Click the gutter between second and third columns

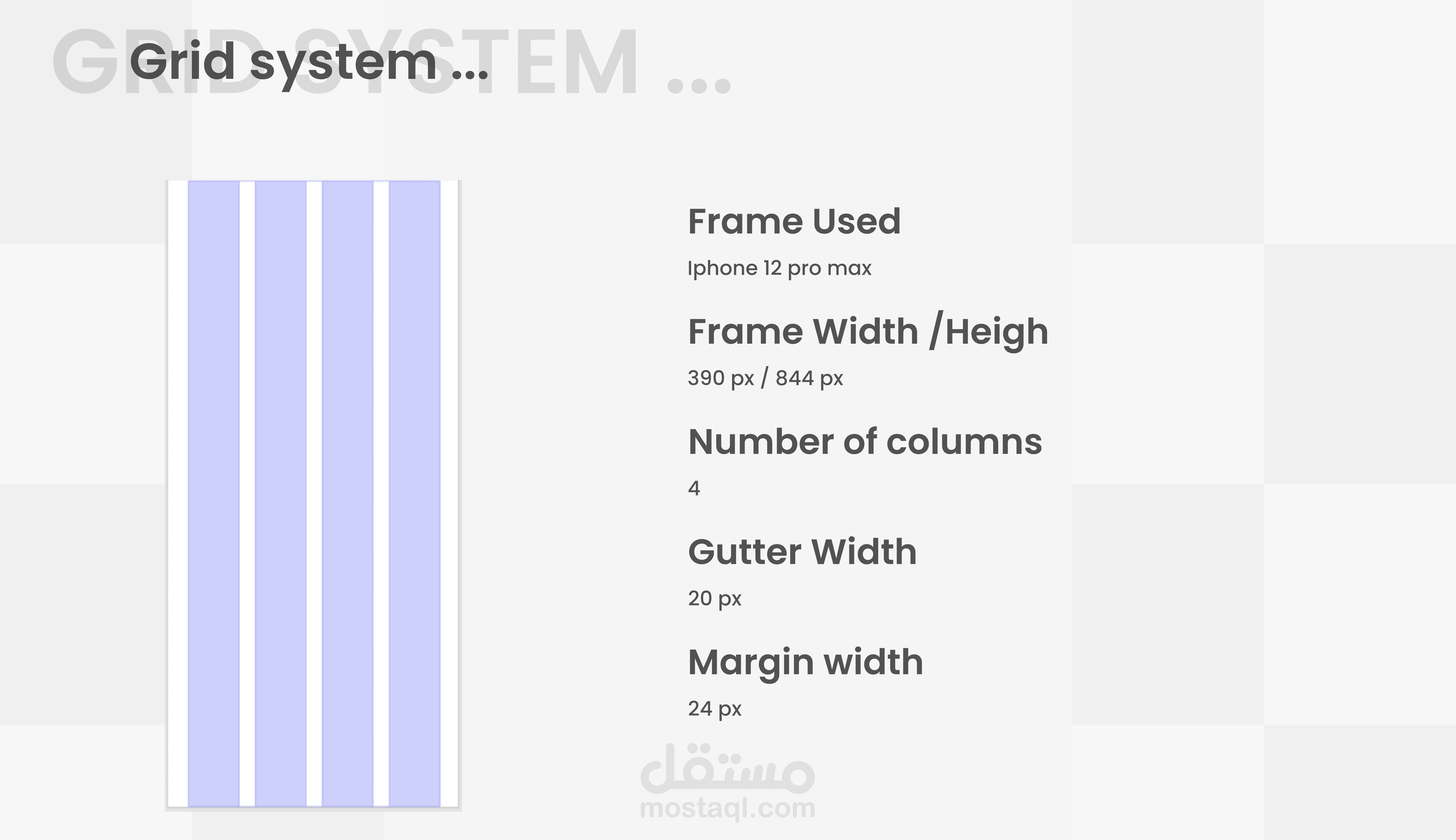click(x=314, y=493)
